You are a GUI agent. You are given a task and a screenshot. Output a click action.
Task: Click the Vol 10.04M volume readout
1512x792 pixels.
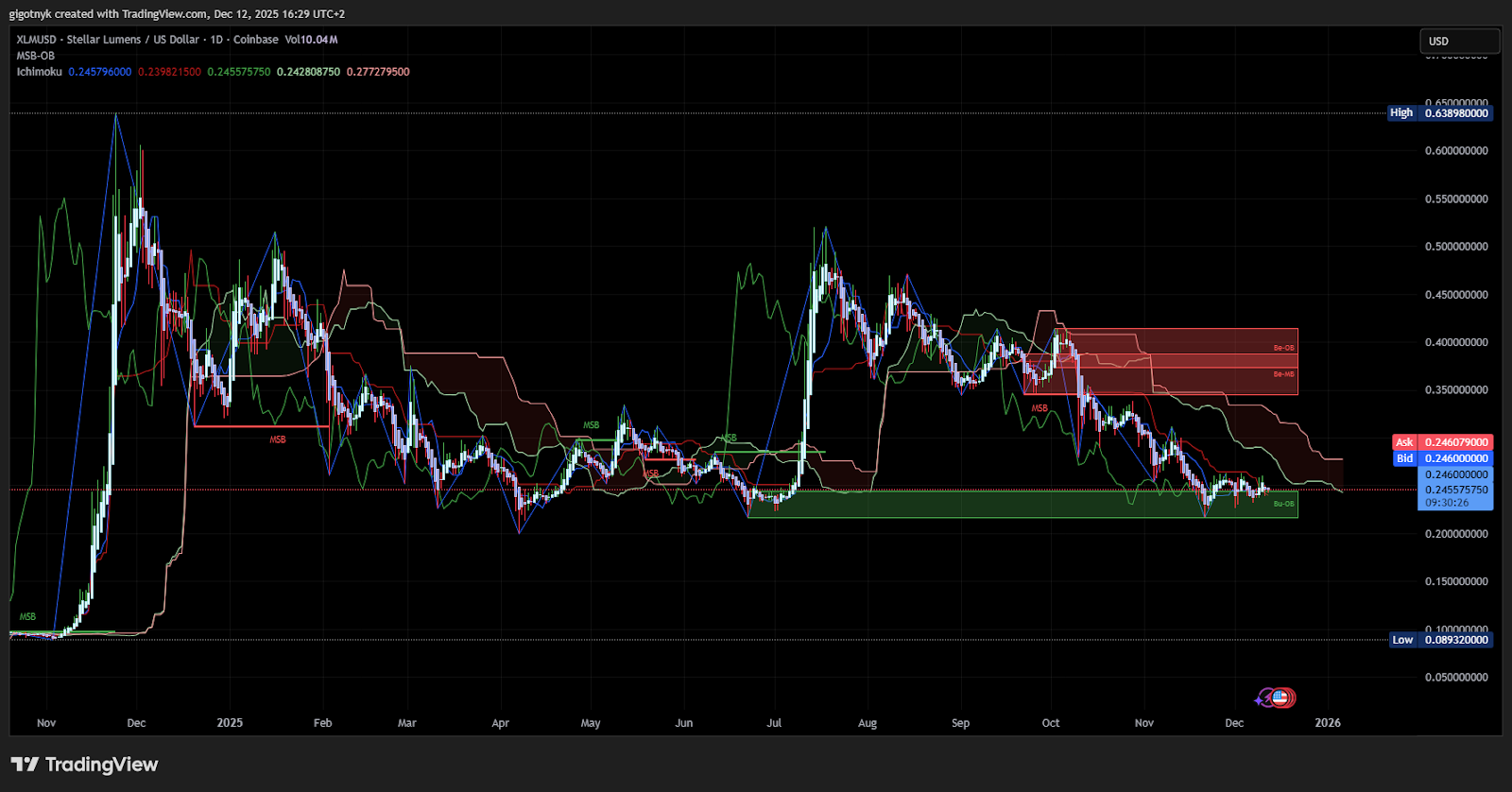click(x=311, y=40)
